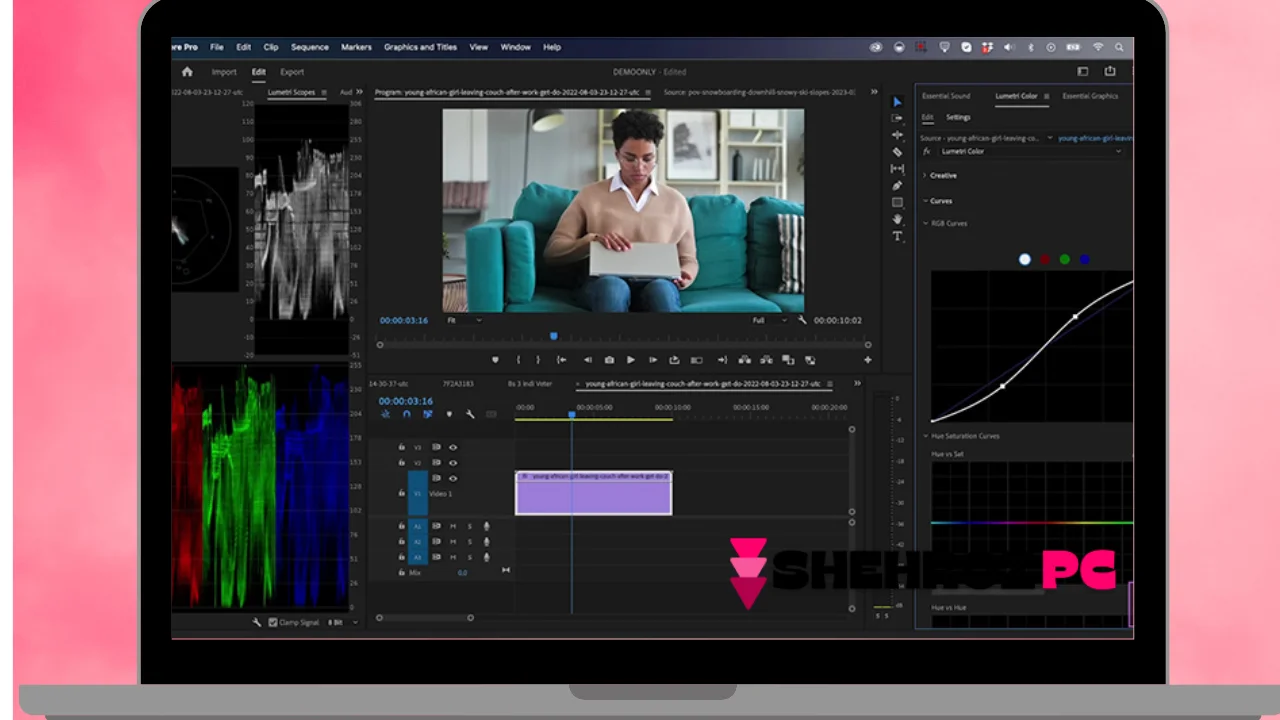Select the Pen tool
The image size is (1280, 720).
pos(897,185)
